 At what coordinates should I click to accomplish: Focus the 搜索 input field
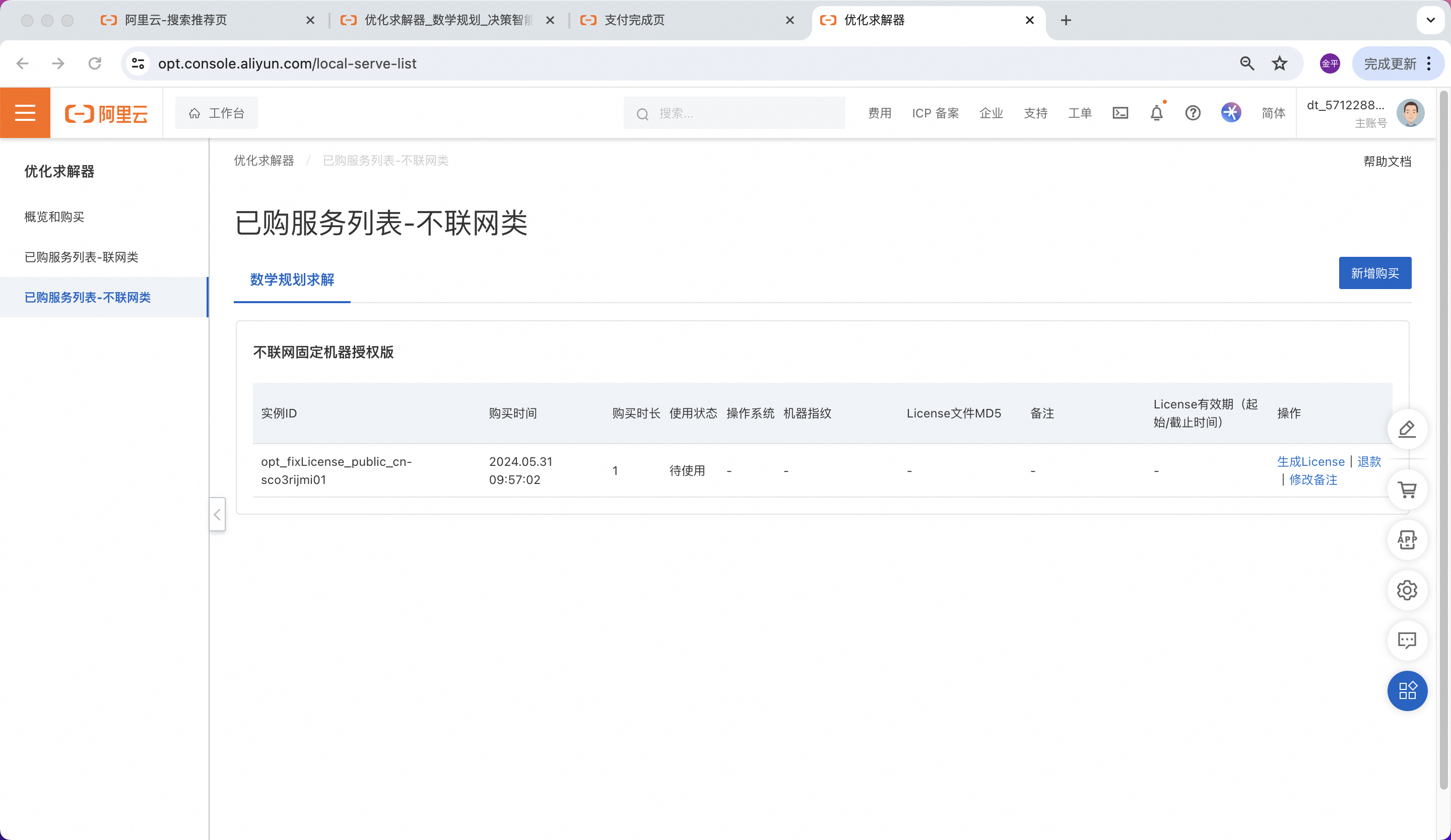pos(734,113)
